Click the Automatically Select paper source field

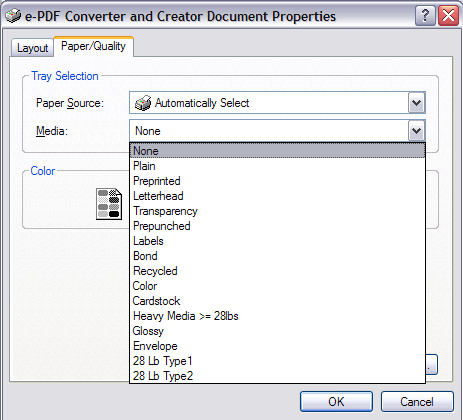pyautogui.click(x=277, y=103)
